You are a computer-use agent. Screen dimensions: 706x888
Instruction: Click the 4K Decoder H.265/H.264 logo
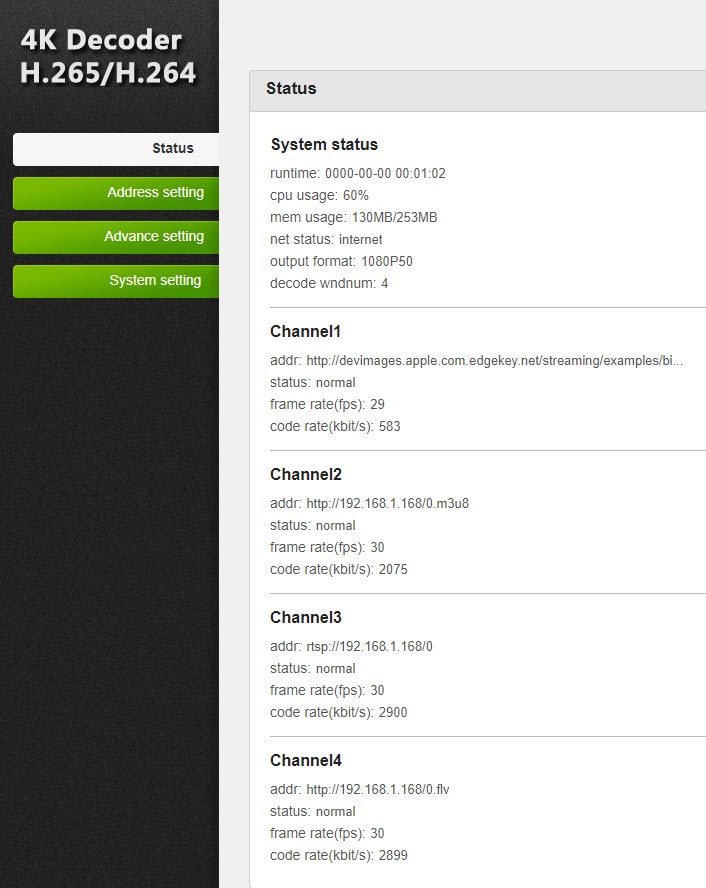(x=108, y=57)
